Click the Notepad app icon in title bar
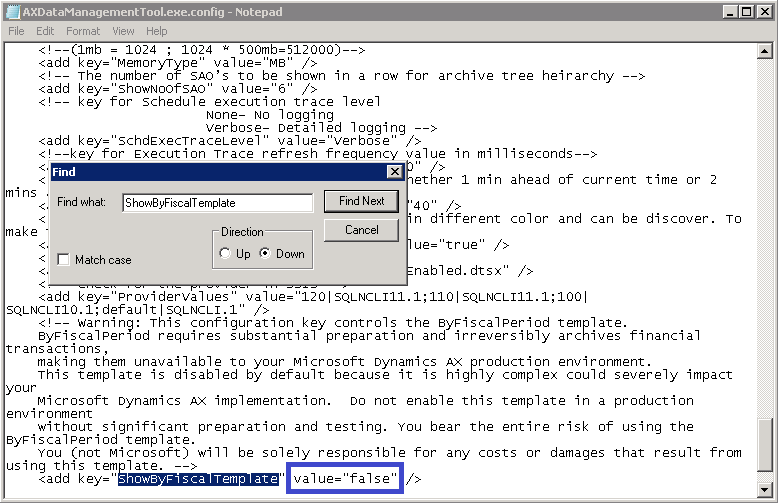The image size is (778, 503). coord(12,12)
